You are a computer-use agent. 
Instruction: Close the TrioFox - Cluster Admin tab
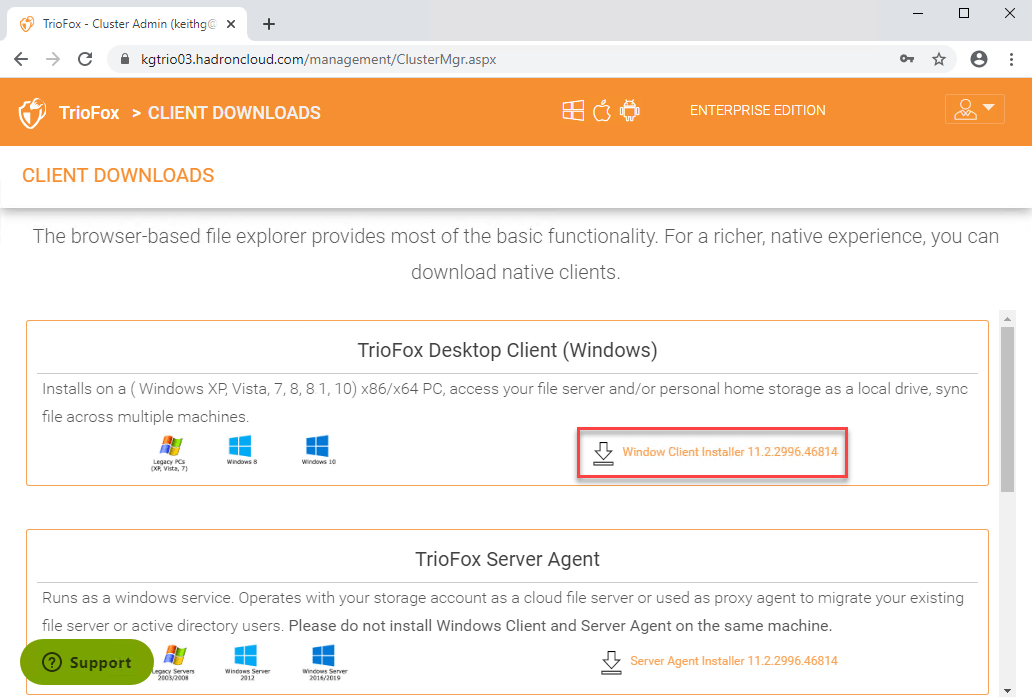(x=231, y=24)
